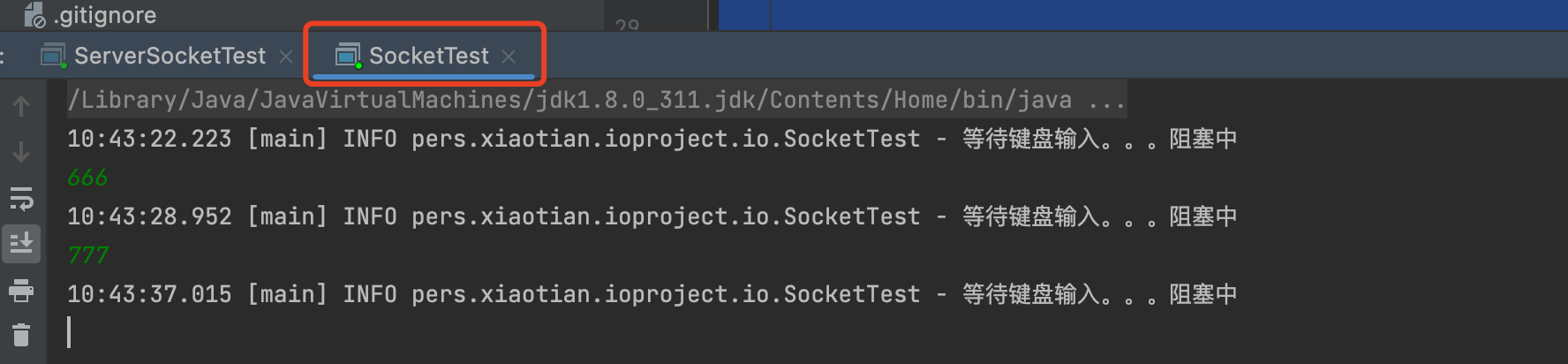Clear all console output with trash icon

coord(21,335)
